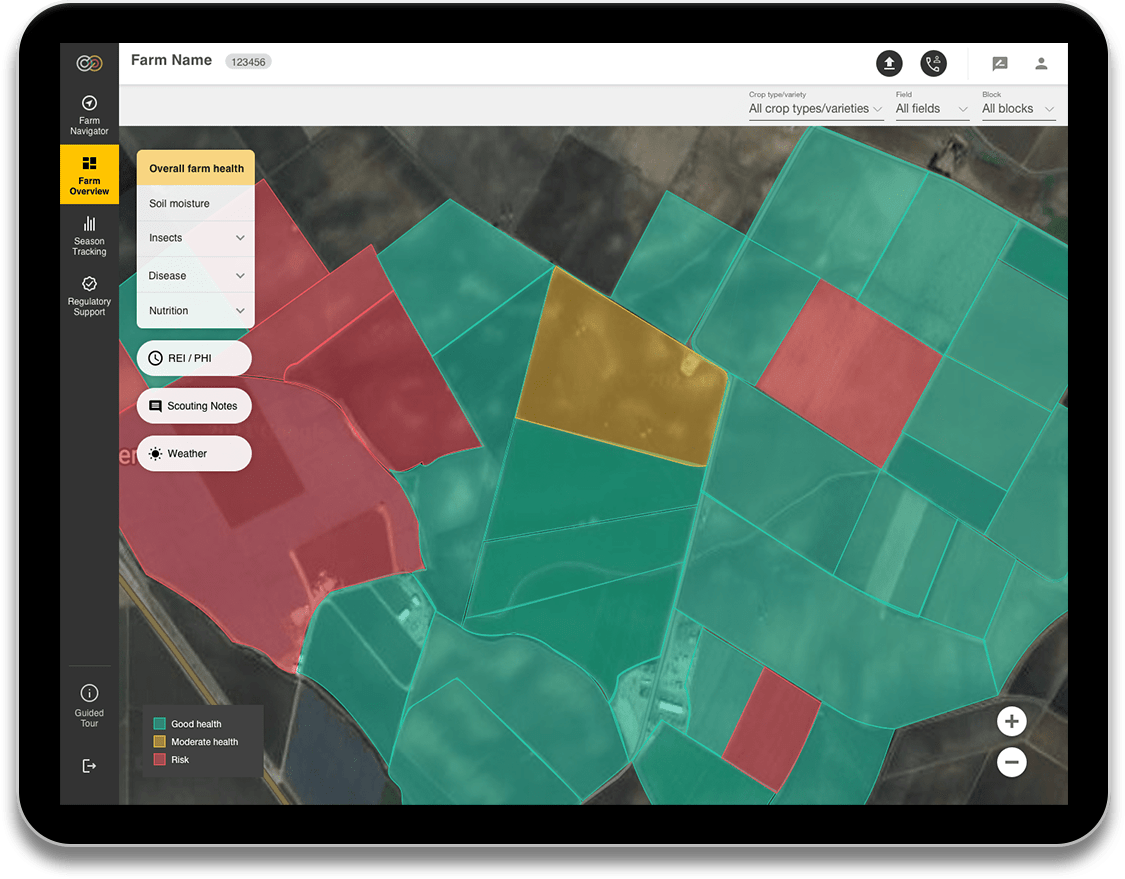Select Soil moisture layer
1125x879 pixels.
[196, 203]
